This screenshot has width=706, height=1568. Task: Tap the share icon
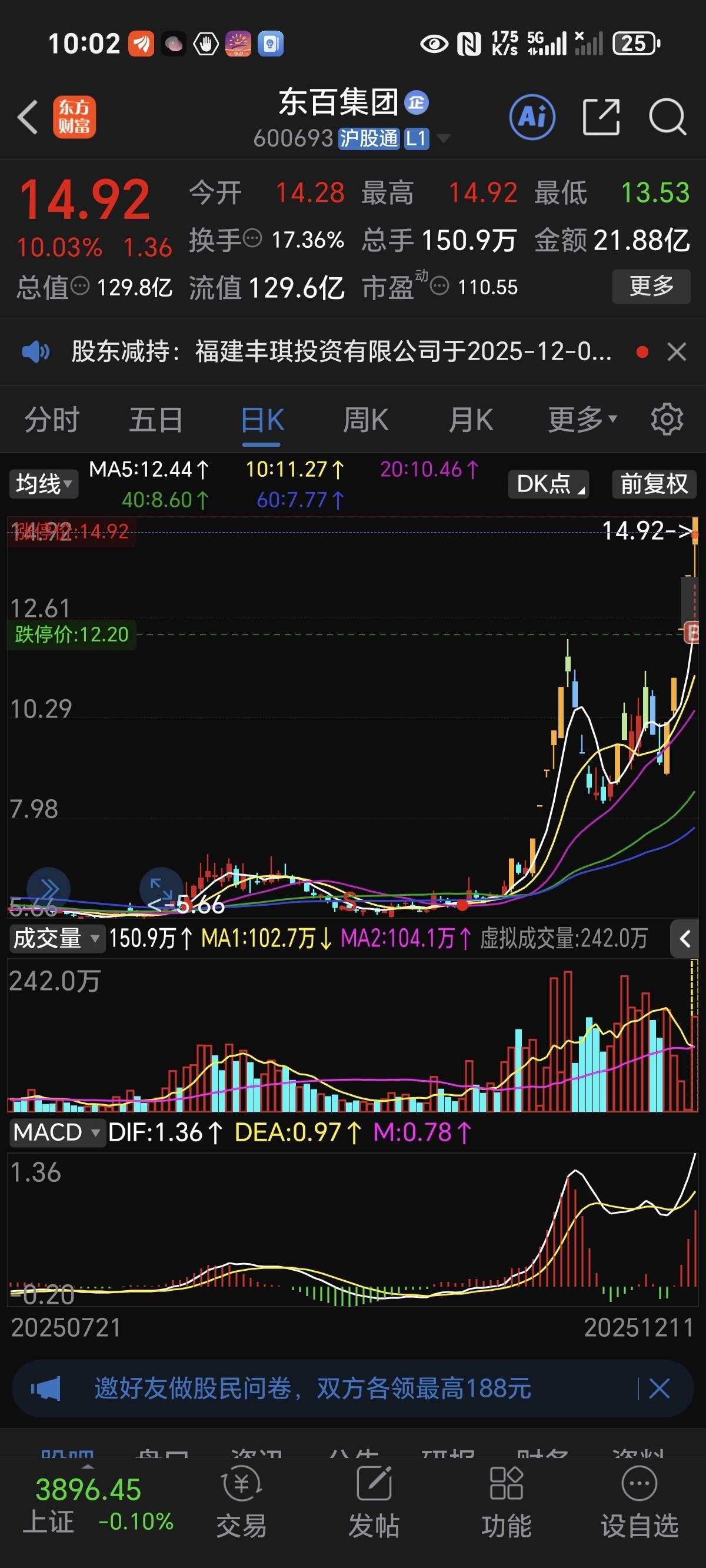[601, 117]
